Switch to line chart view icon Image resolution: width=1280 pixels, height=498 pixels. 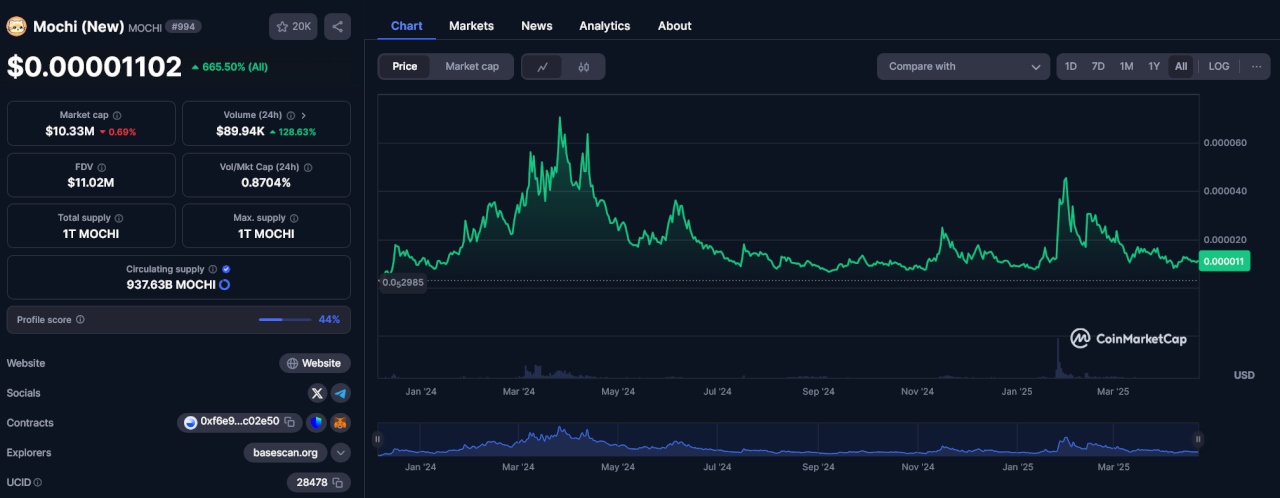coord(543,67)
